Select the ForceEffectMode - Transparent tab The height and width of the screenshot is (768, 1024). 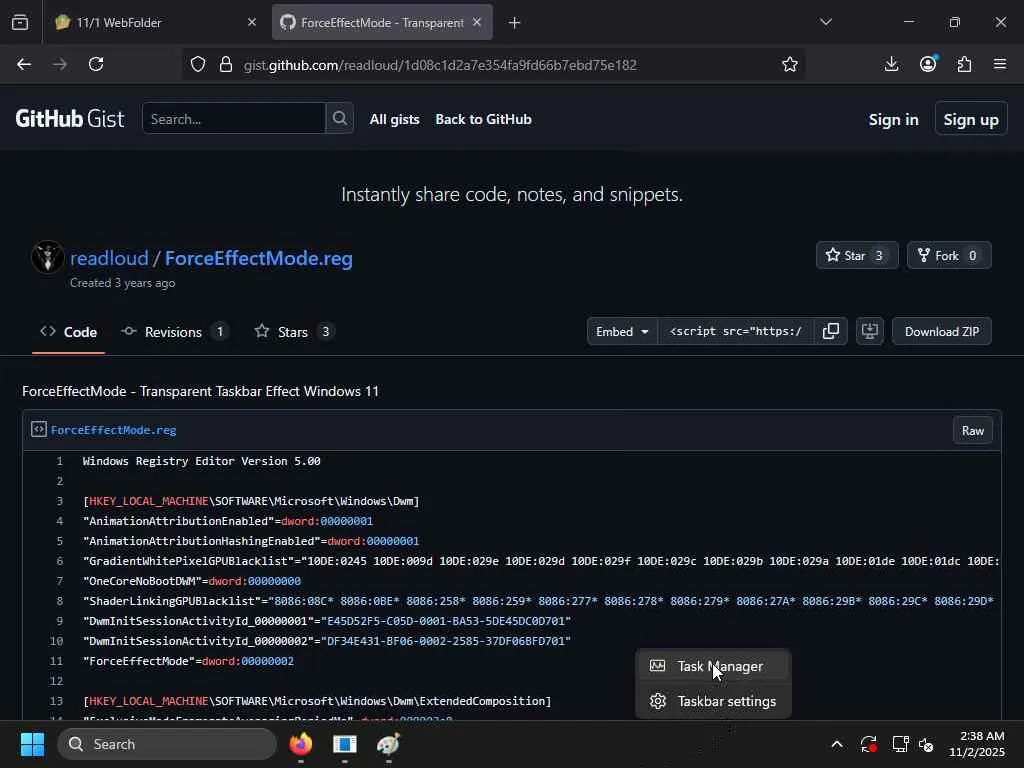pyautogui.click(x=382, y=22)
